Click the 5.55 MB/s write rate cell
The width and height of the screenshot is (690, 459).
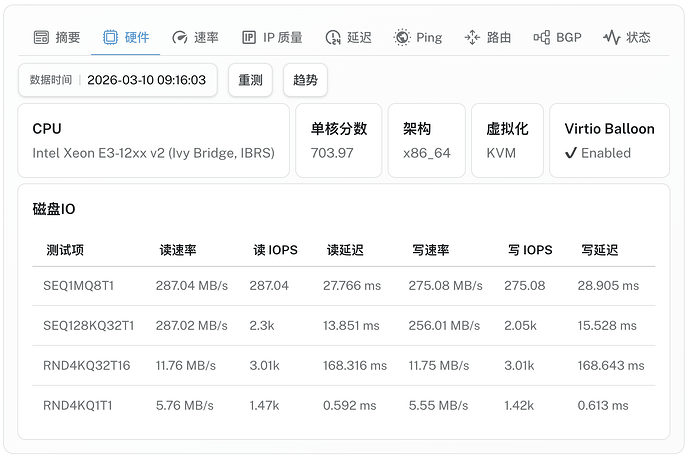438,405
